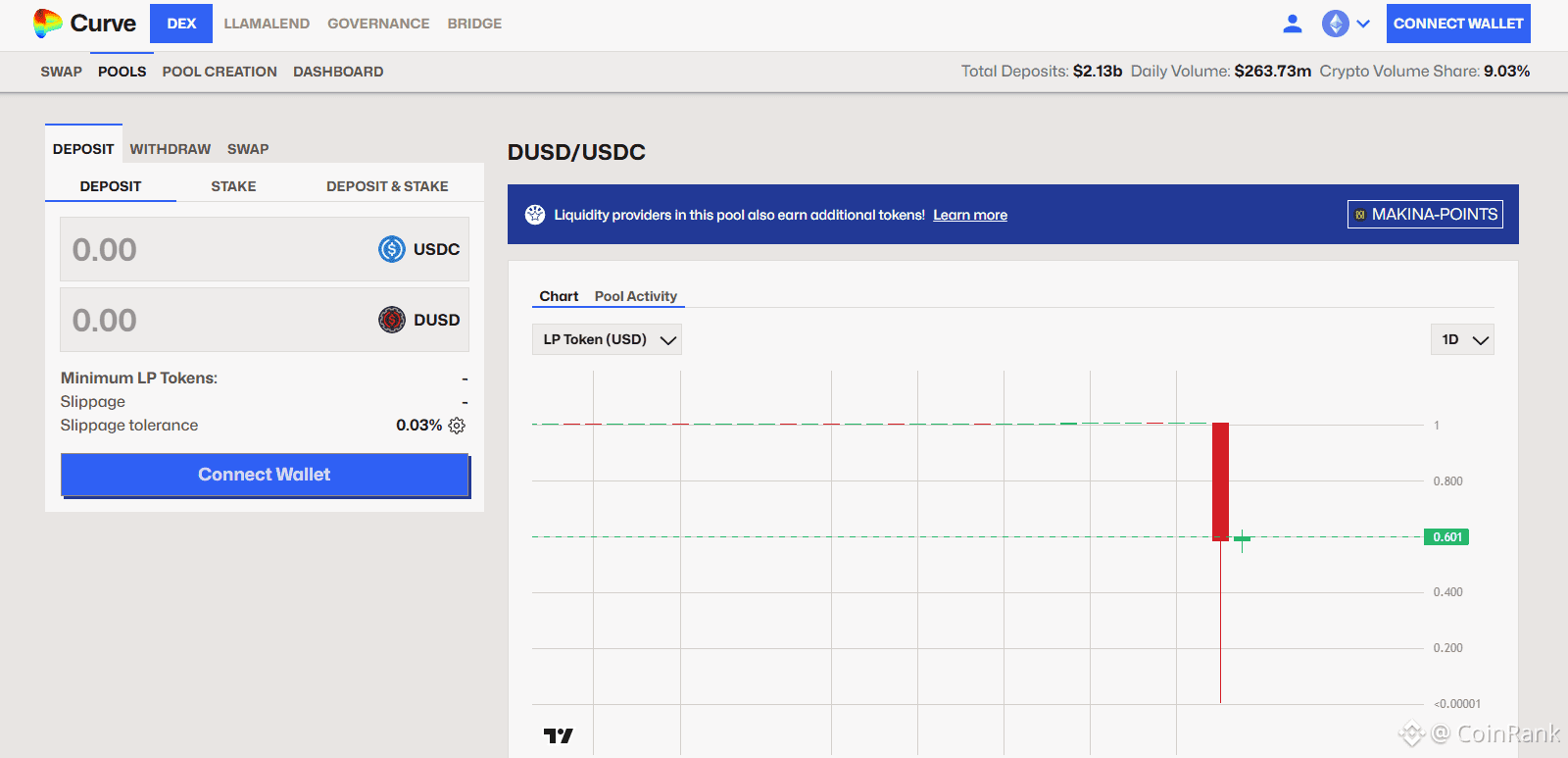1568x758 pixels.
Task: Click the MAKINA-POINTS reward tag
Action: (x=1425, y=214)
